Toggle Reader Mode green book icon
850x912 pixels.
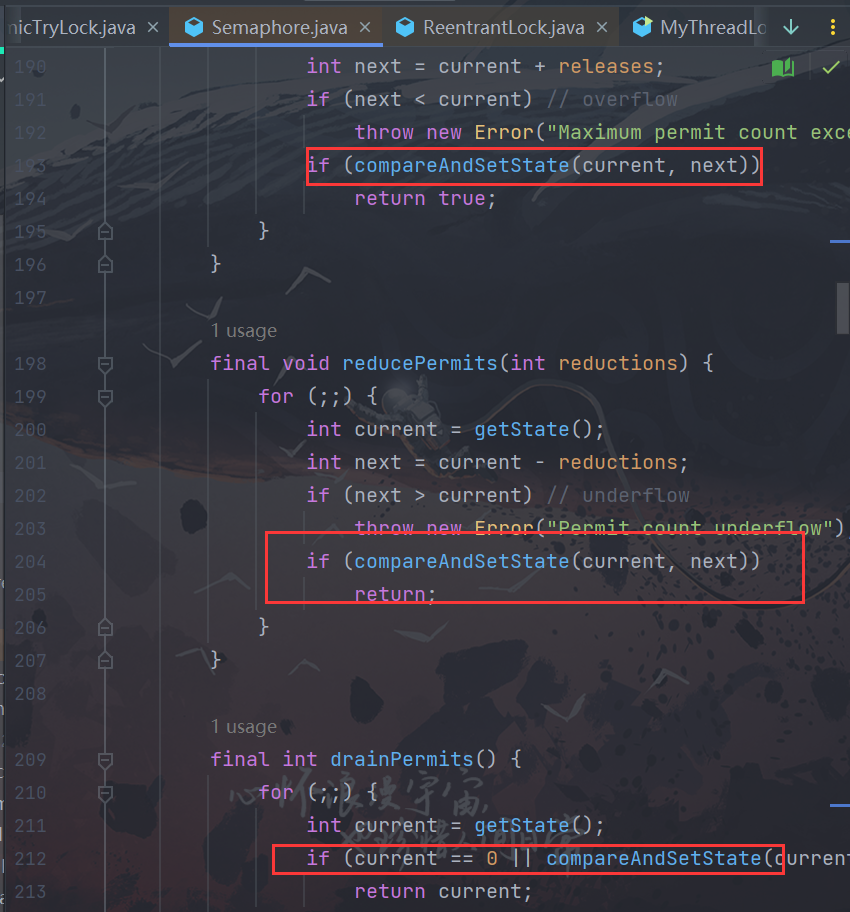pos(783,67)
